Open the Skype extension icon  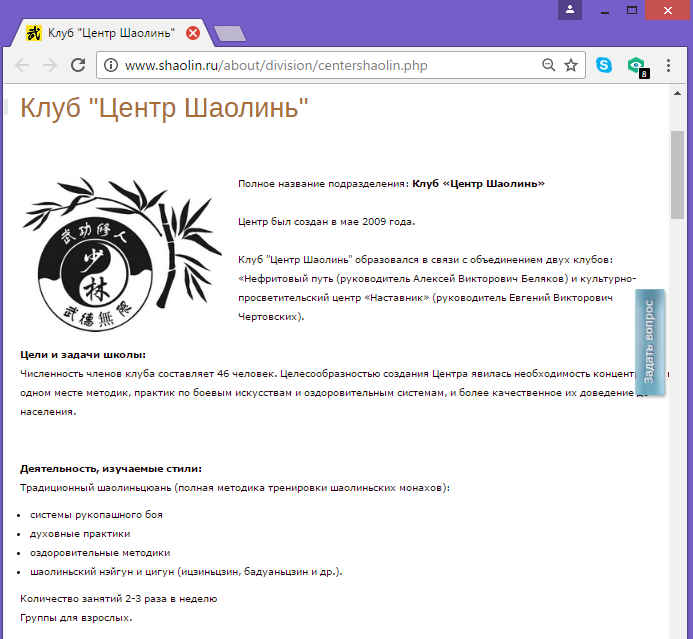pyautogui.click(x=604, y=65)
